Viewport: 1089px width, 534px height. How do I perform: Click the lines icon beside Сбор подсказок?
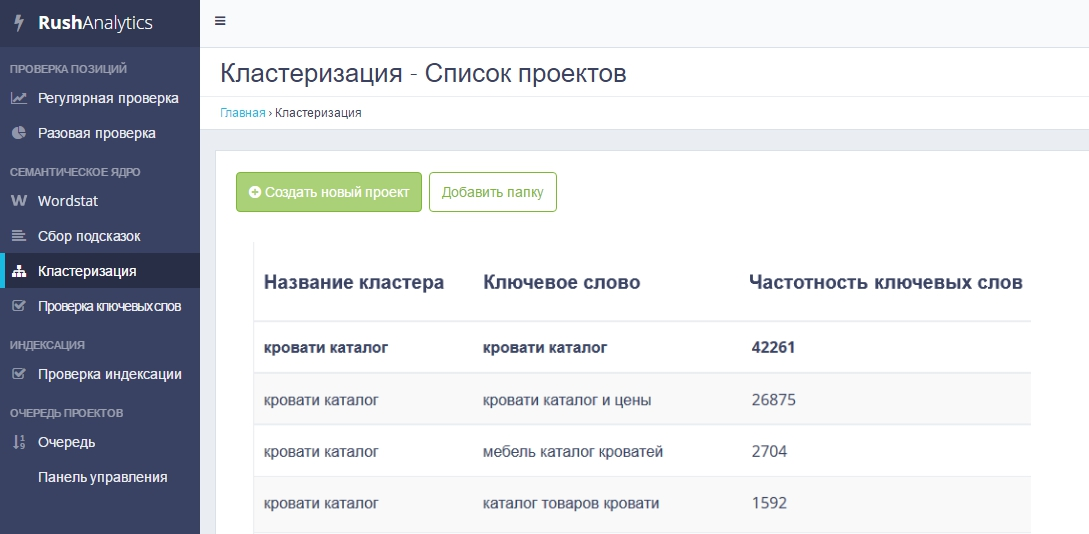(18, 236)
